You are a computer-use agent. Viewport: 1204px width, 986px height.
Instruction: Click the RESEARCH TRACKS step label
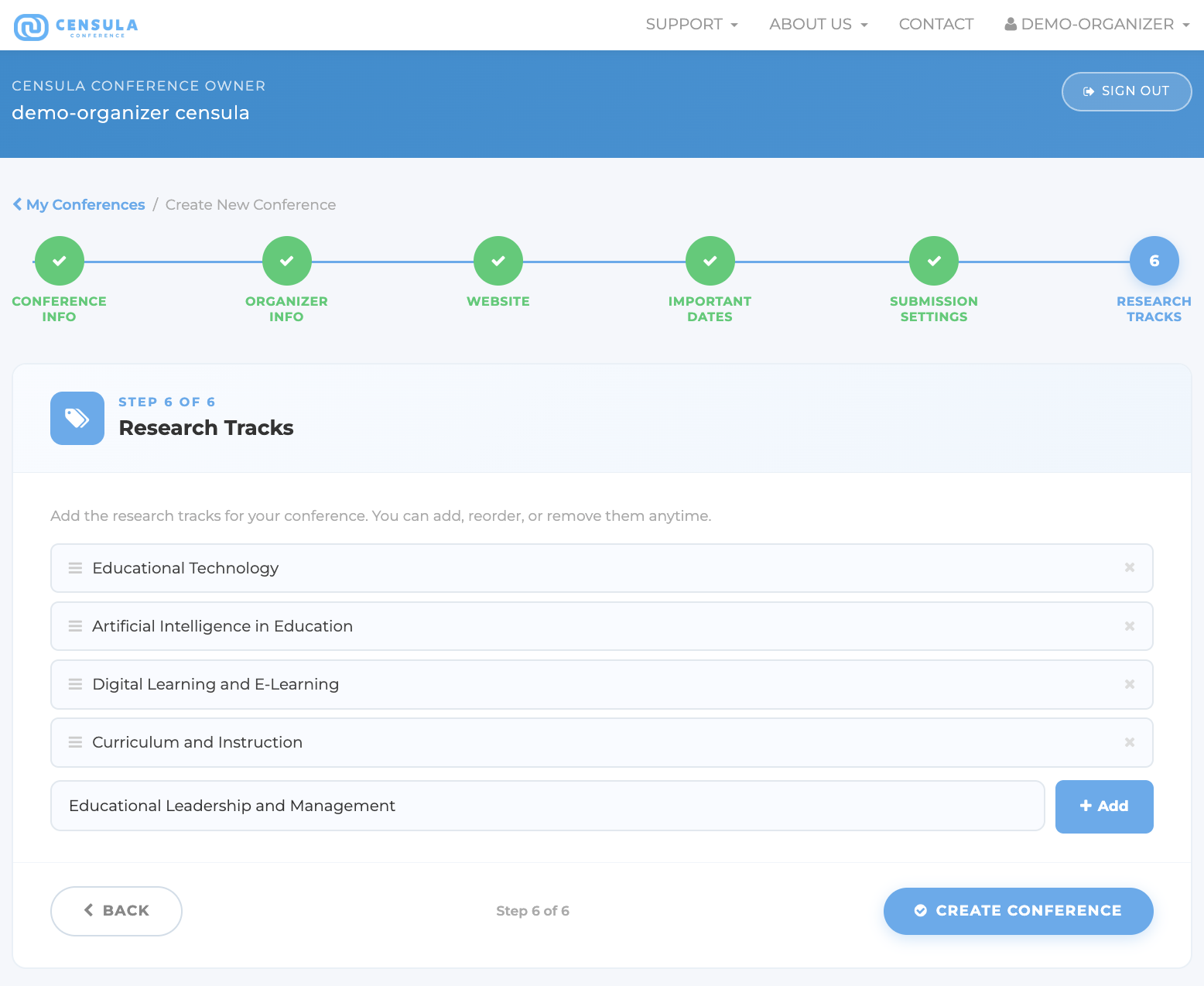(1154, 309)
